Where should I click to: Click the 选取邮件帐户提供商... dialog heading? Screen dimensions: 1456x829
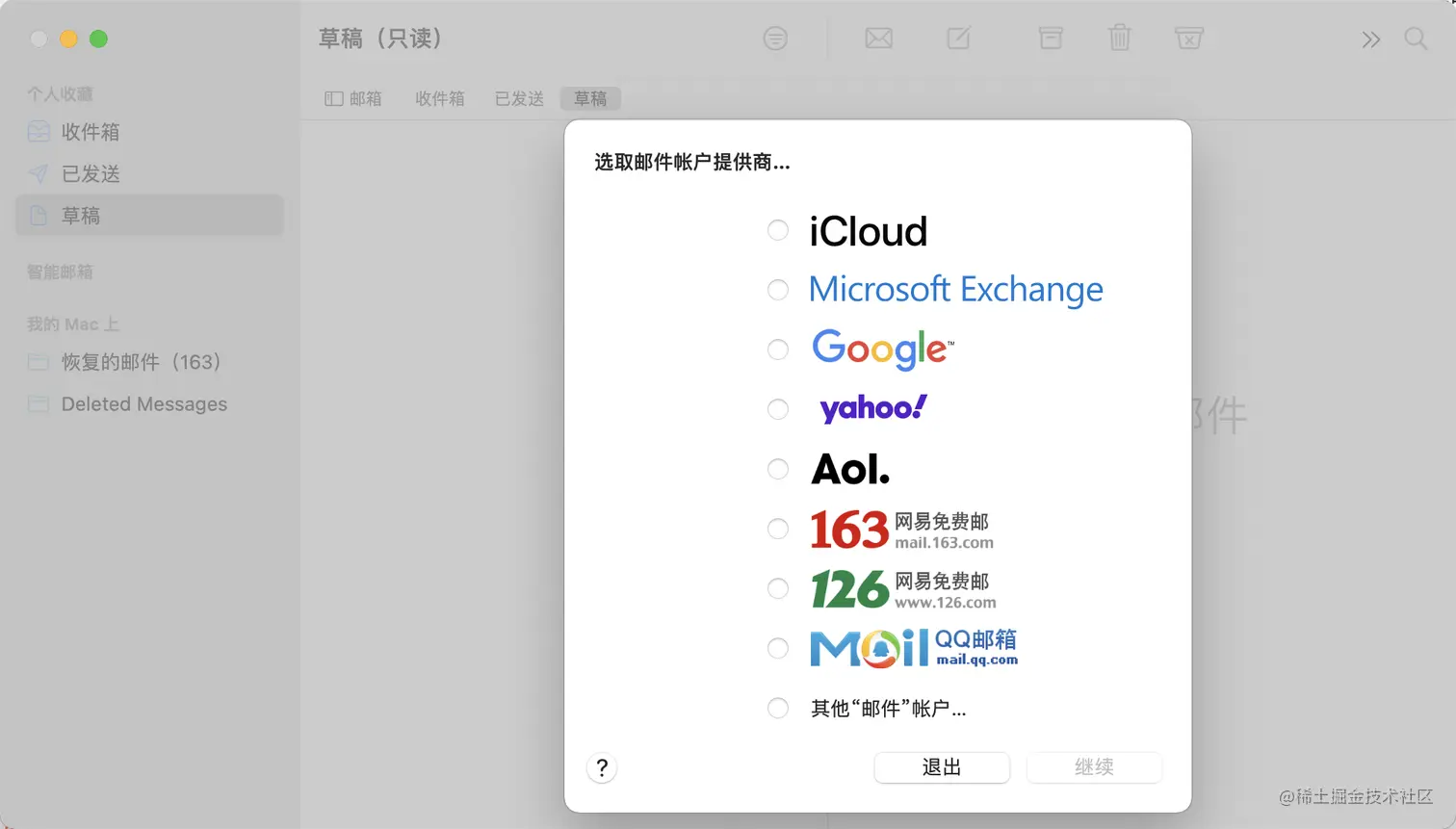click(x=692, y=163)
